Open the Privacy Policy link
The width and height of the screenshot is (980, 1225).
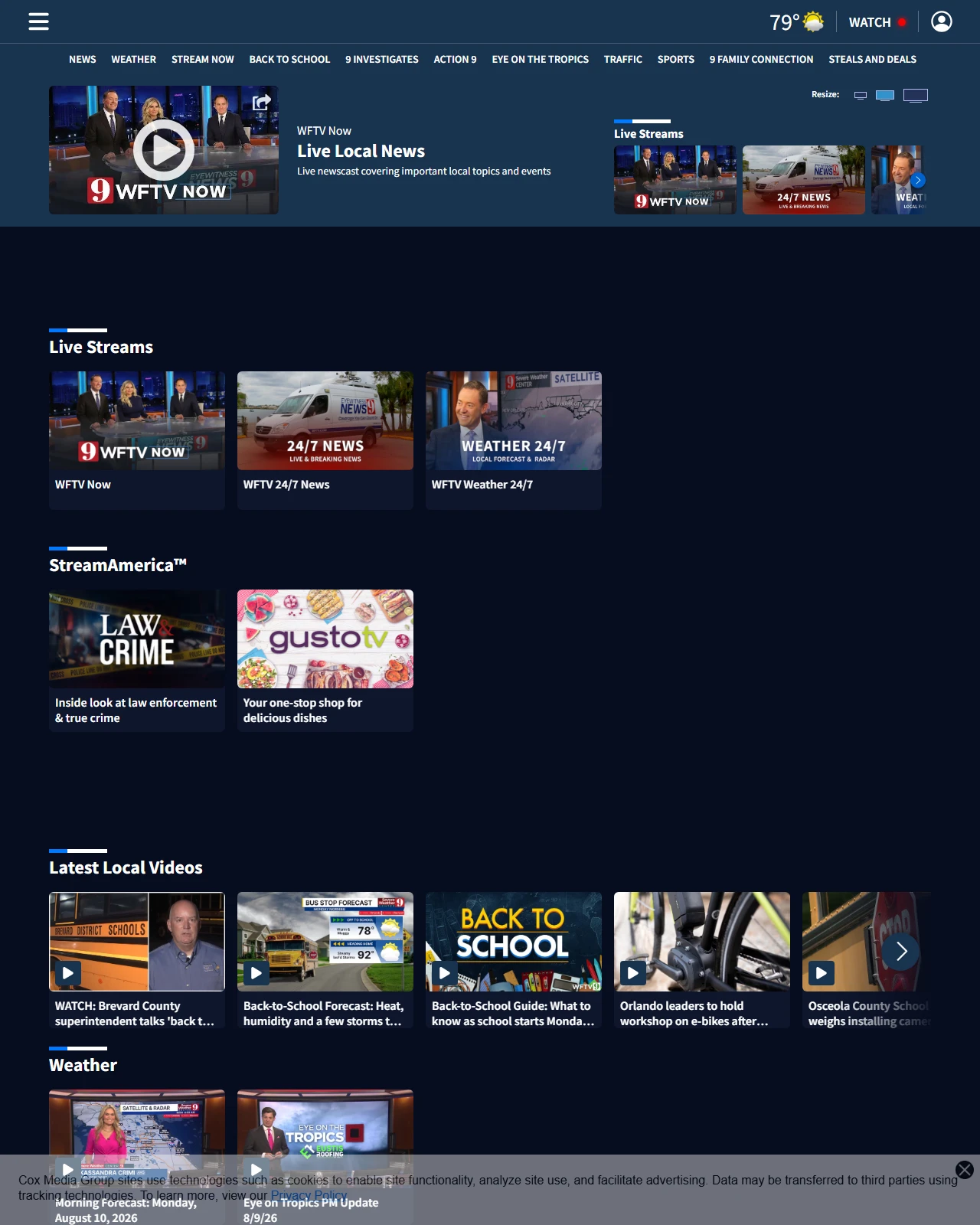tap(309, 1195)
